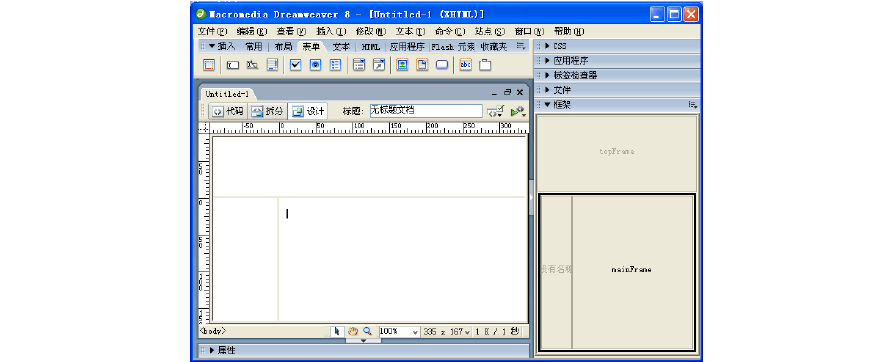This screenshot has height=362, width=893.
Task: Switch to Design view (设计)
Action: 308,112
